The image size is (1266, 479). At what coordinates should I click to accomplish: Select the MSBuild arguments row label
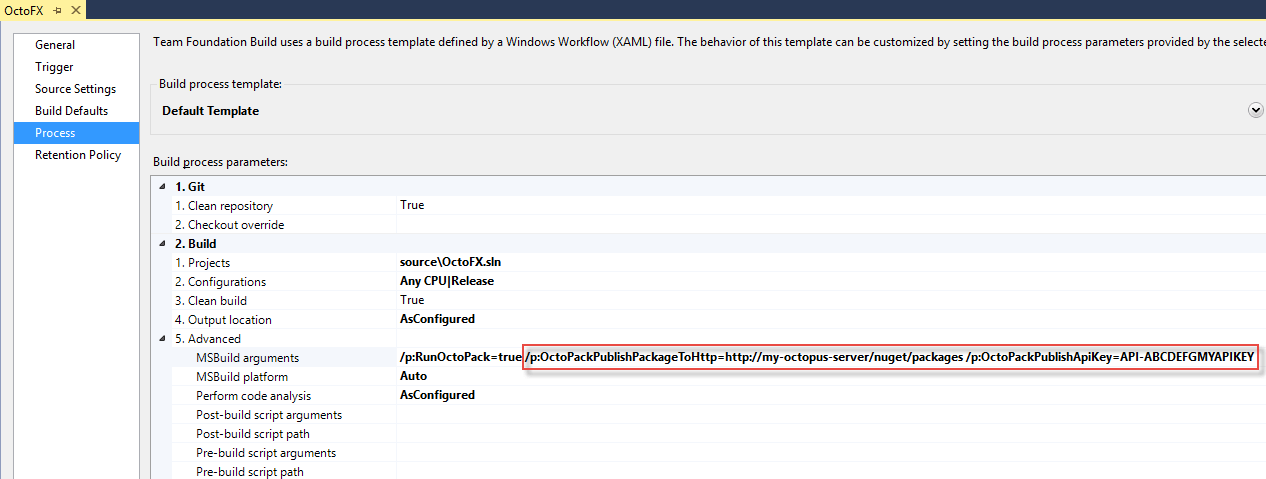[247, 358]
